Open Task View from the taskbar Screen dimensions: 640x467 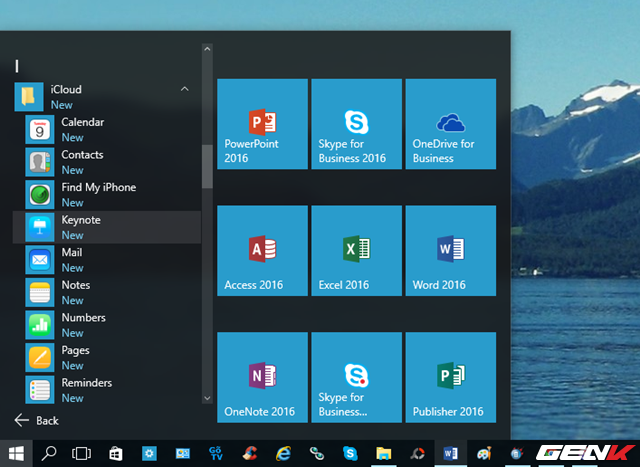82,453
